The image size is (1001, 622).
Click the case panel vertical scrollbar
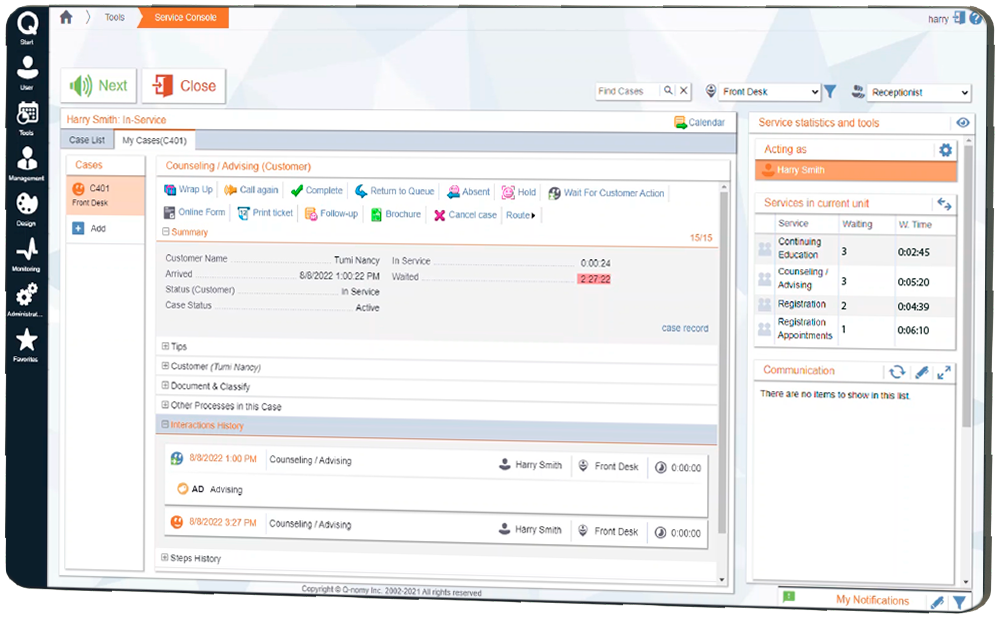tap(723, 364)
